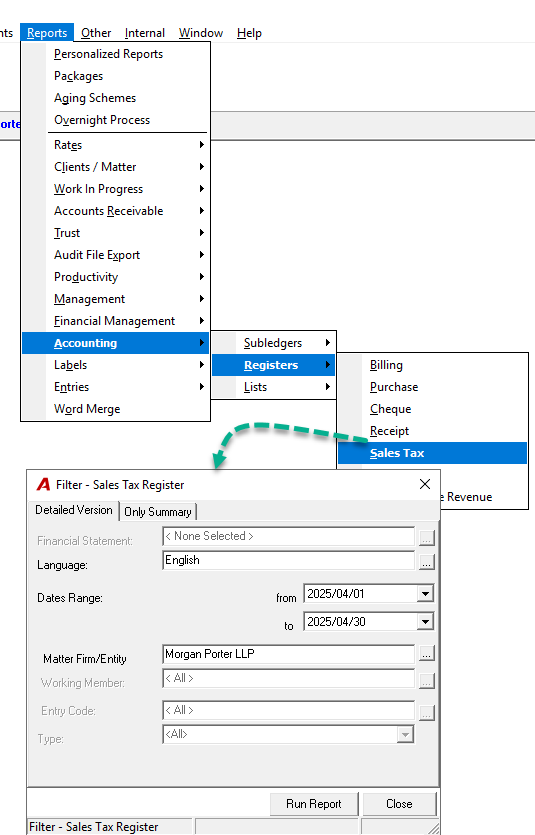535x835 pixels.
Task: Choose Word Merge menu entry
Action: click(x=116, y=409)
